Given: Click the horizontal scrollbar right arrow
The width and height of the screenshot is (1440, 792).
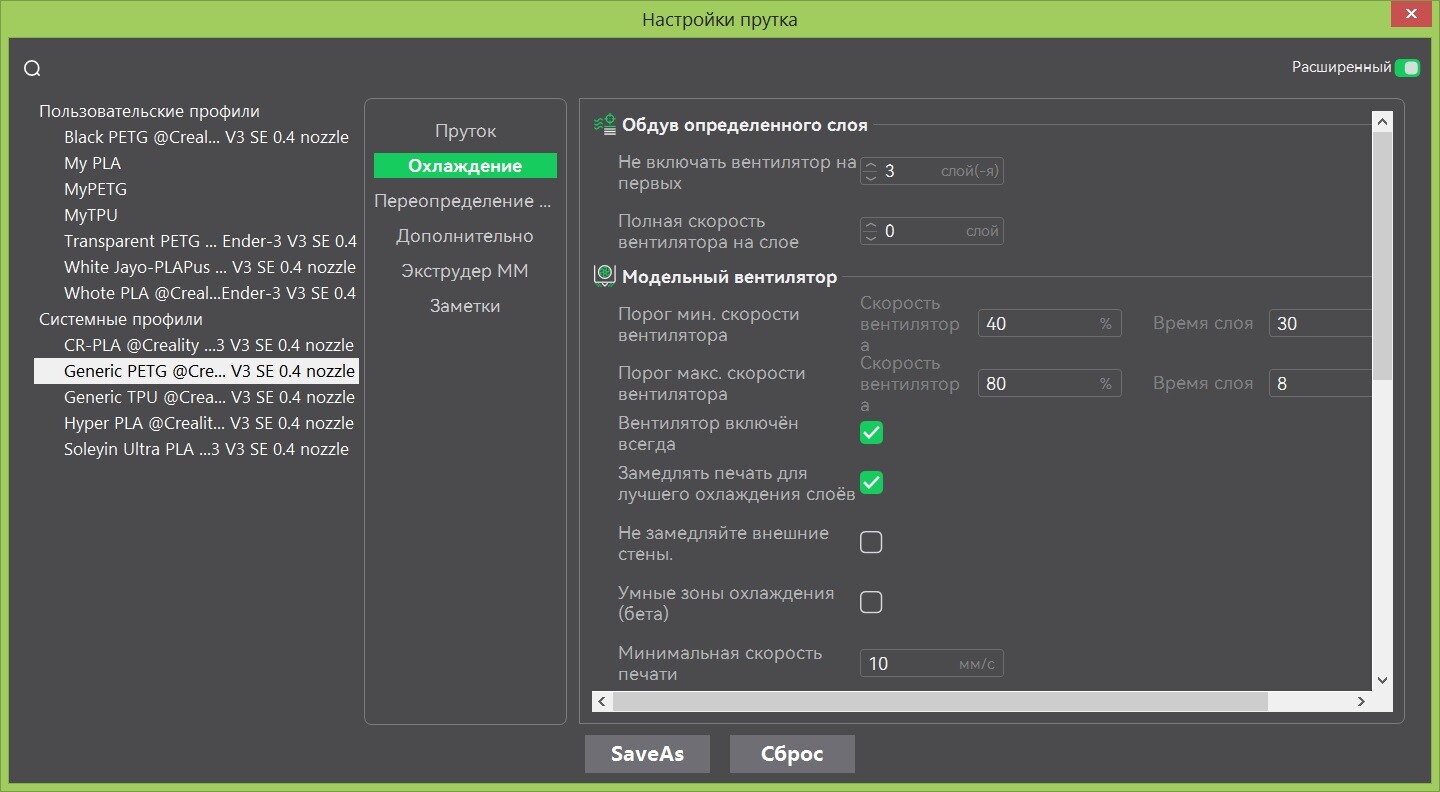Looking at the screenshot, I should tap(1361, 702).
